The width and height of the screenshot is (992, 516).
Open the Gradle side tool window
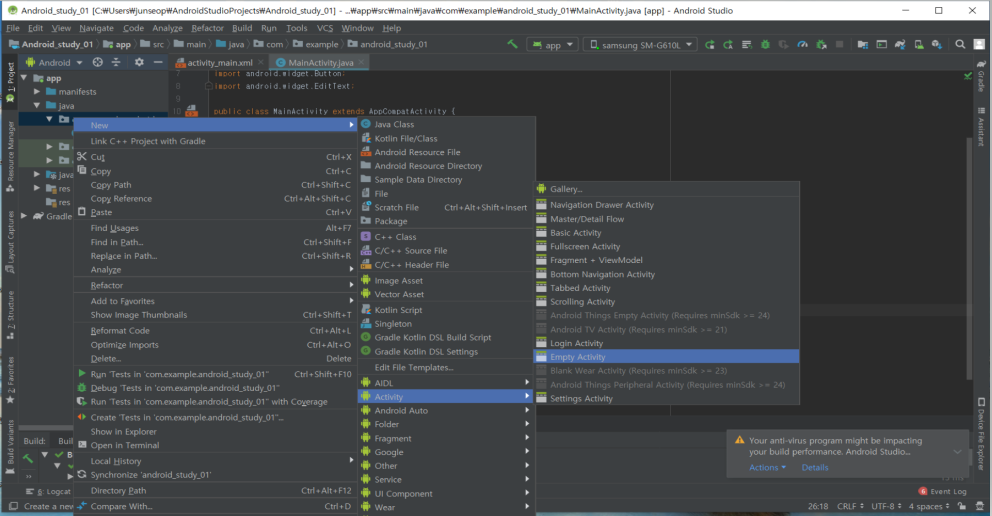pyautogui.click(x=981, y=77)
